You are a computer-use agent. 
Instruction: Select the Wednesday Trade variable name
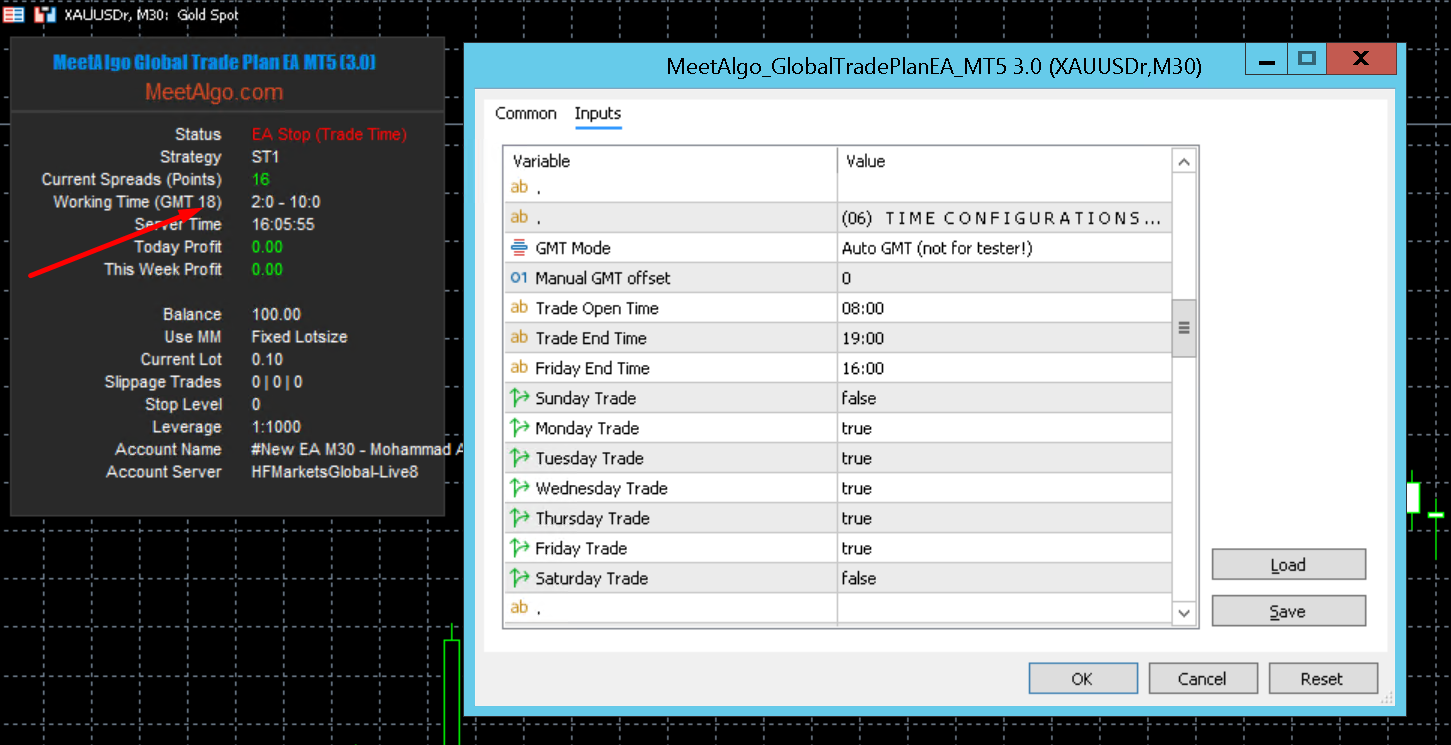(x=601, y=488)
